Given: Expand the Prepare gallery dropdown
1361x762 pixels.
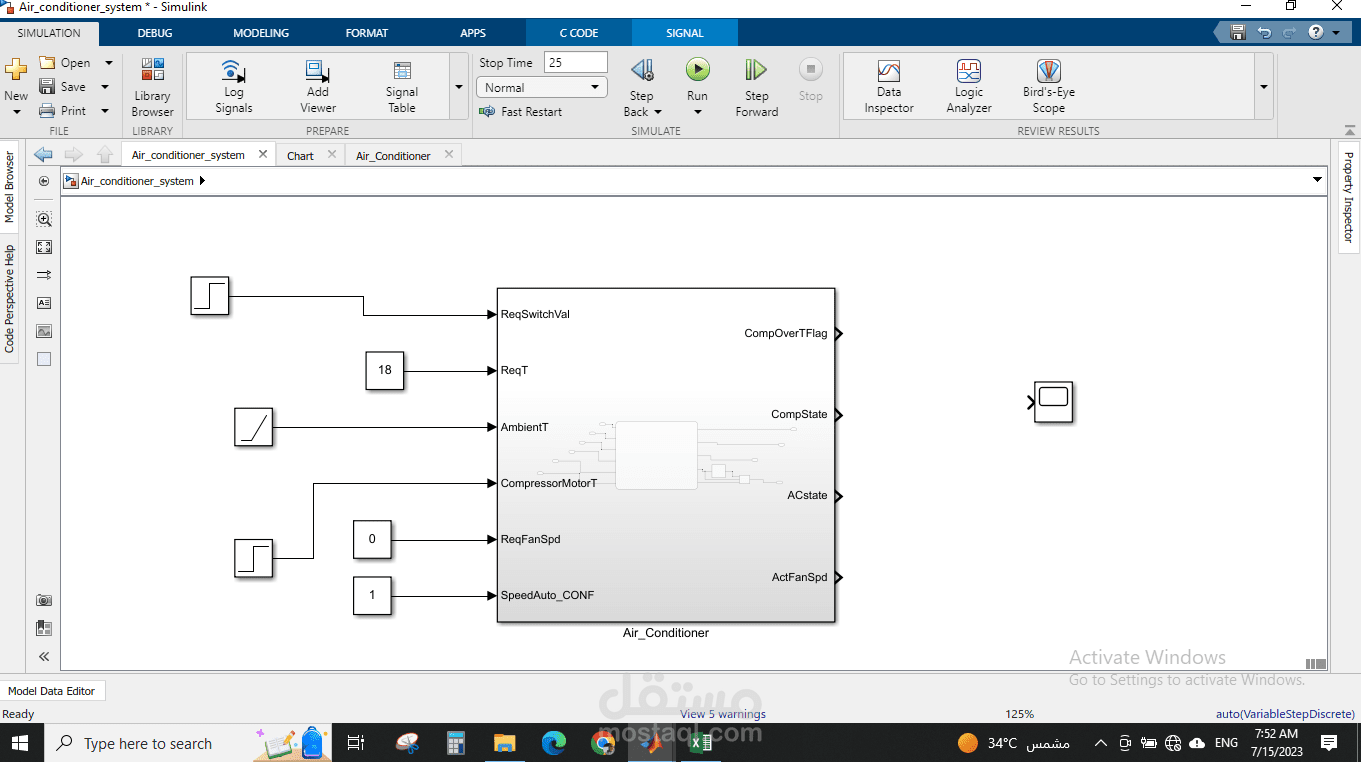Looking at the screenshot, I should [459, 87].
